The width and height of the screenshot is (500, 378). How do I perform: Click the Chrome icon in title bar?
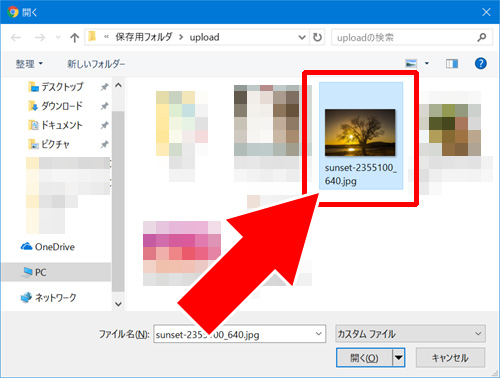click(13, 12)
